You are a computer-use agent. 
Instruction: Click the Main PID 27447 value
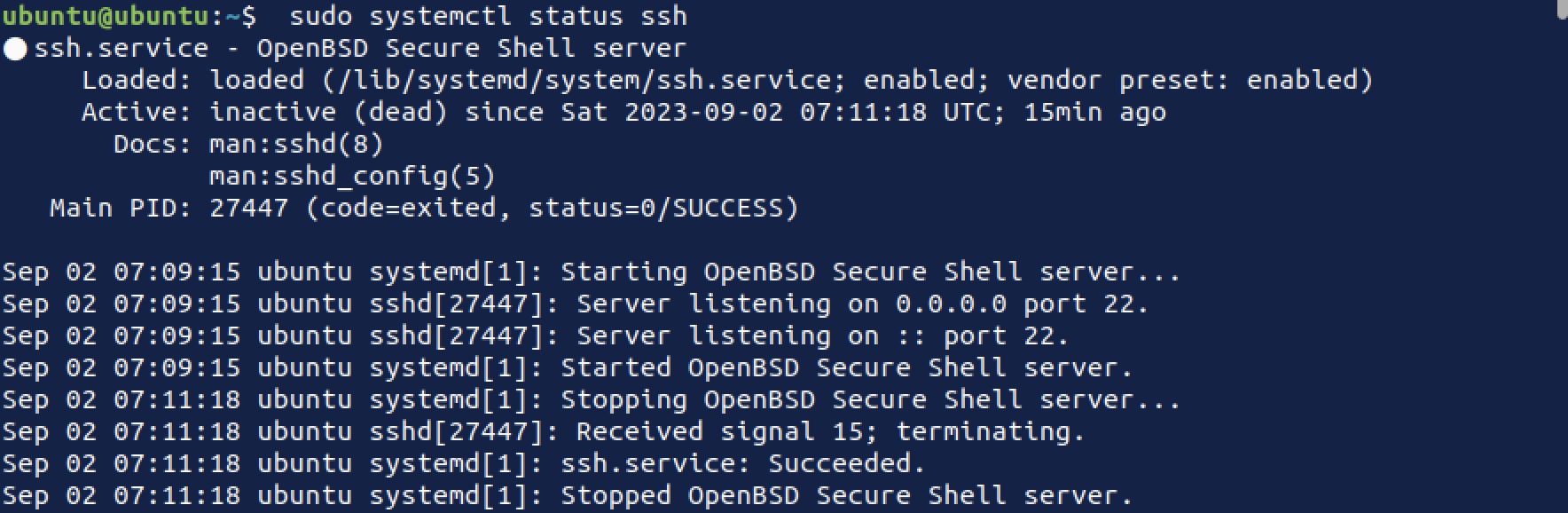[x=249, y=208]
